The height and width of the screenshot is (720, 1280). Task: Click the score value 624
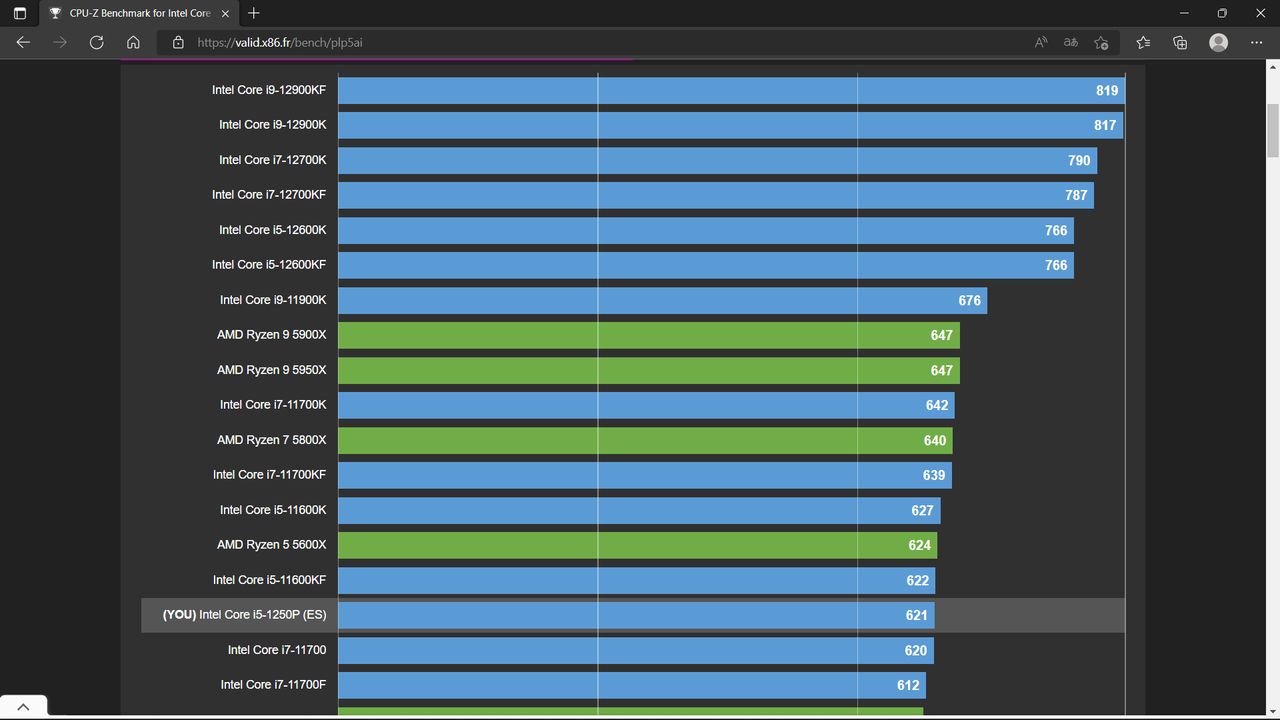click(x=920, y=545)
